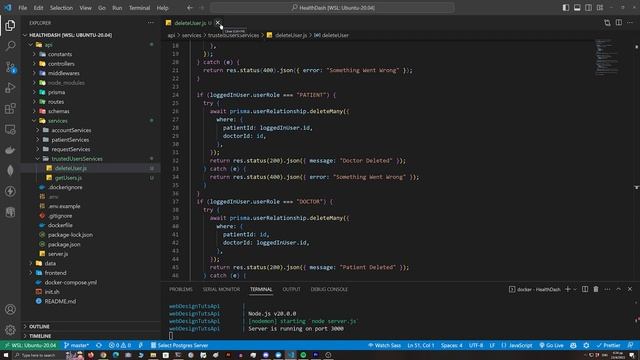Toggle primary side bar layout icon

pos(566,7)
